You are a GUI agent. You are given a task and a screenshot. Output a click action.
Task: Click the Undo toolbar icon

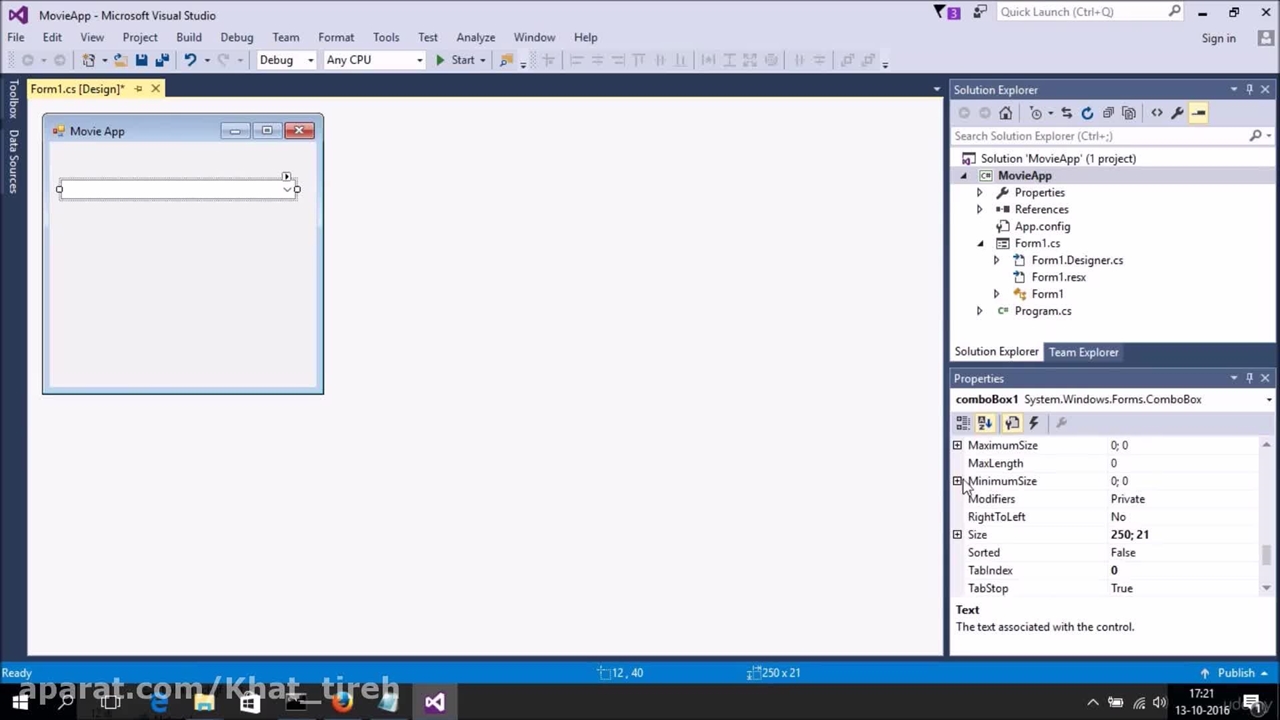(x=189, y=60)
